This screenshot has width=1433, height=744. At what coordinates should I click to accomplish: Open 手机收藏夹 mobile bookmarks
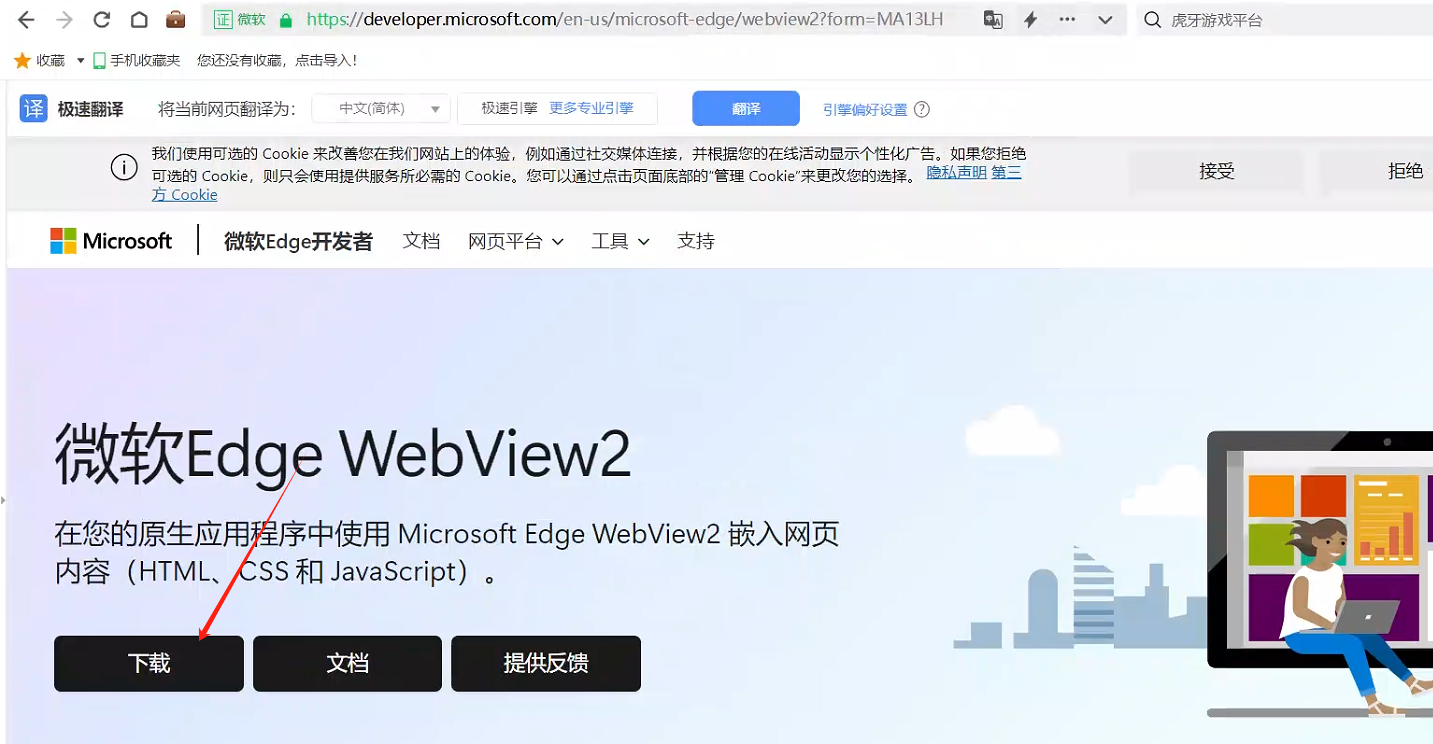coord(137,61)
